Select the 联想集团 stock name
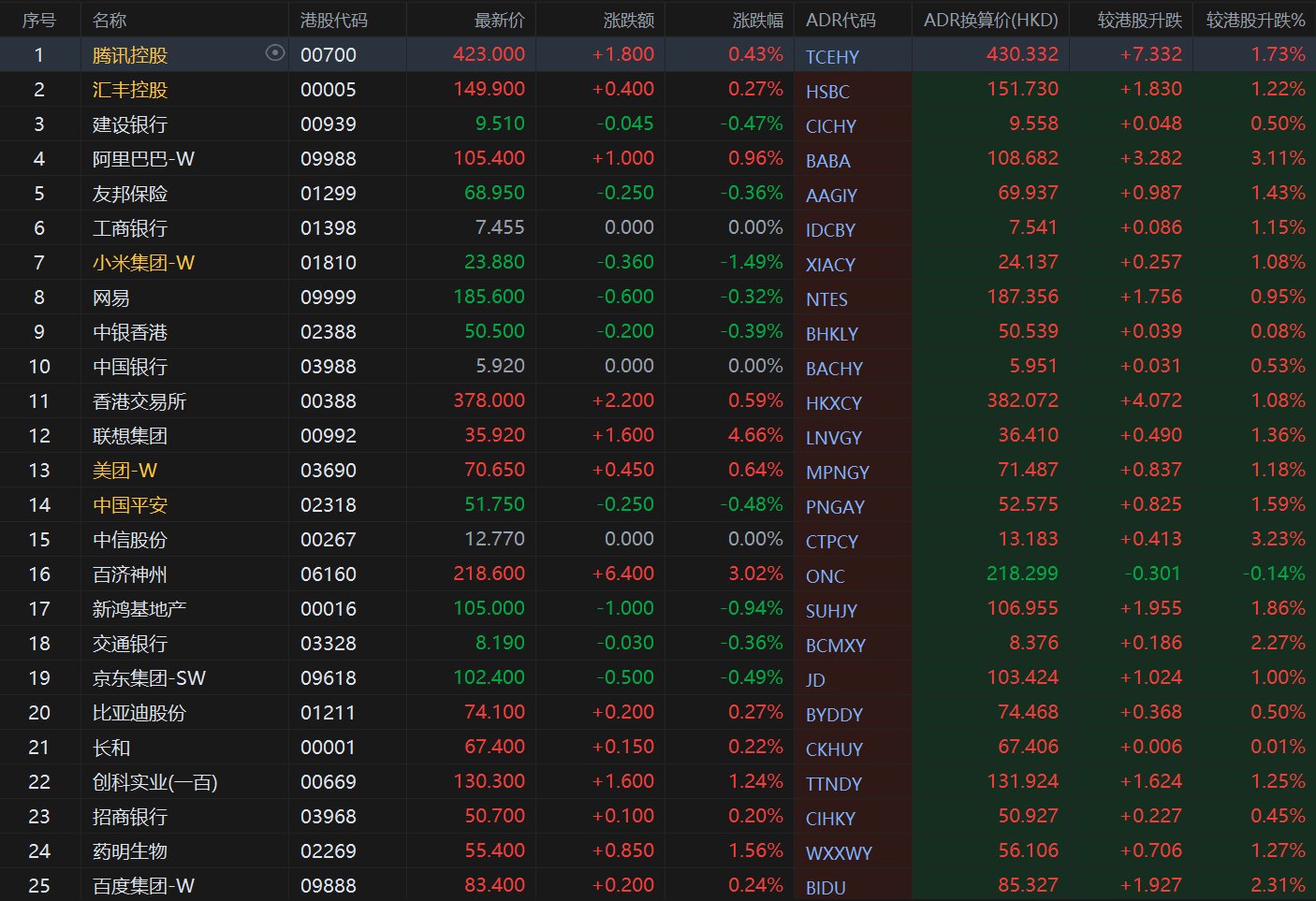 tap(130, 436)
